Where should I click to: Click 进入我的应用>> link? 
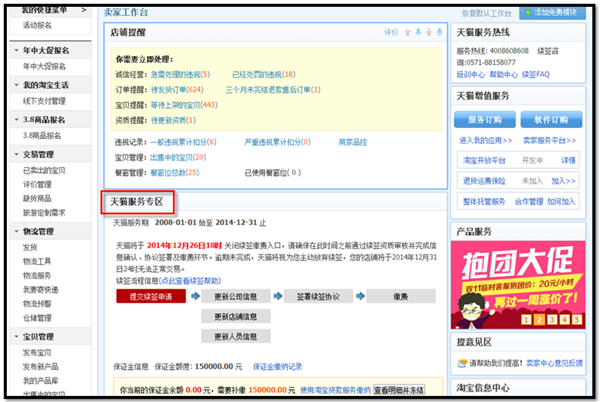pos(486,141)
